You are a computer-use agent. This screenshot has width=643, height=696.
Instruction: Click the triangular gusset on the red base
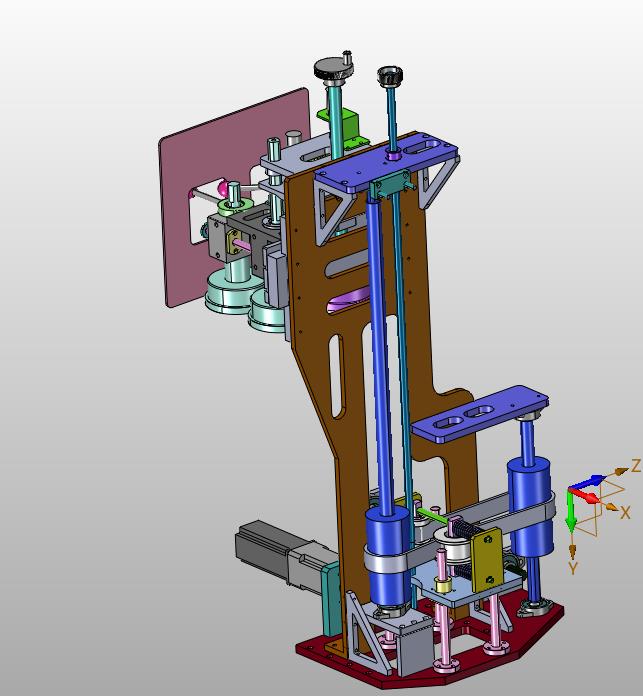[367, 635]
